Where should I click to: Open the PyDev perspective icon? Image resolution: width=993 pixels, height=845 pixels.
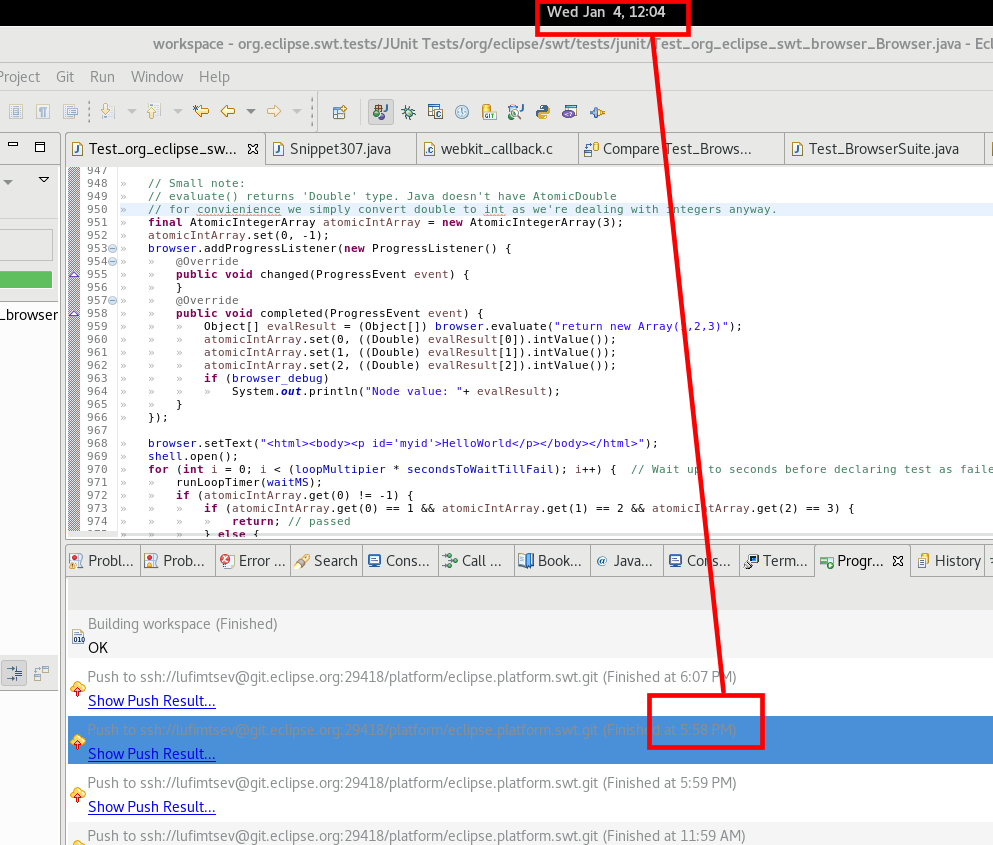pyautogui.click(x=542, y=111)
